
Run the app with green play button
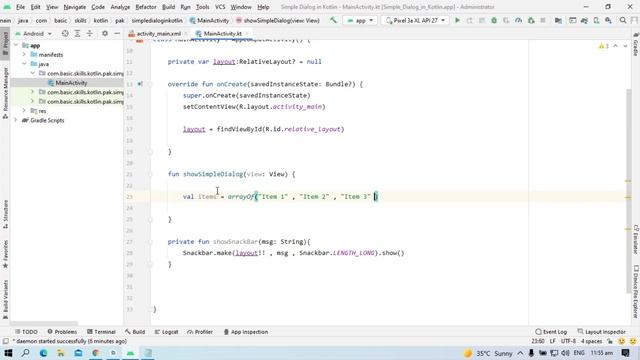(x=458, y=20)
